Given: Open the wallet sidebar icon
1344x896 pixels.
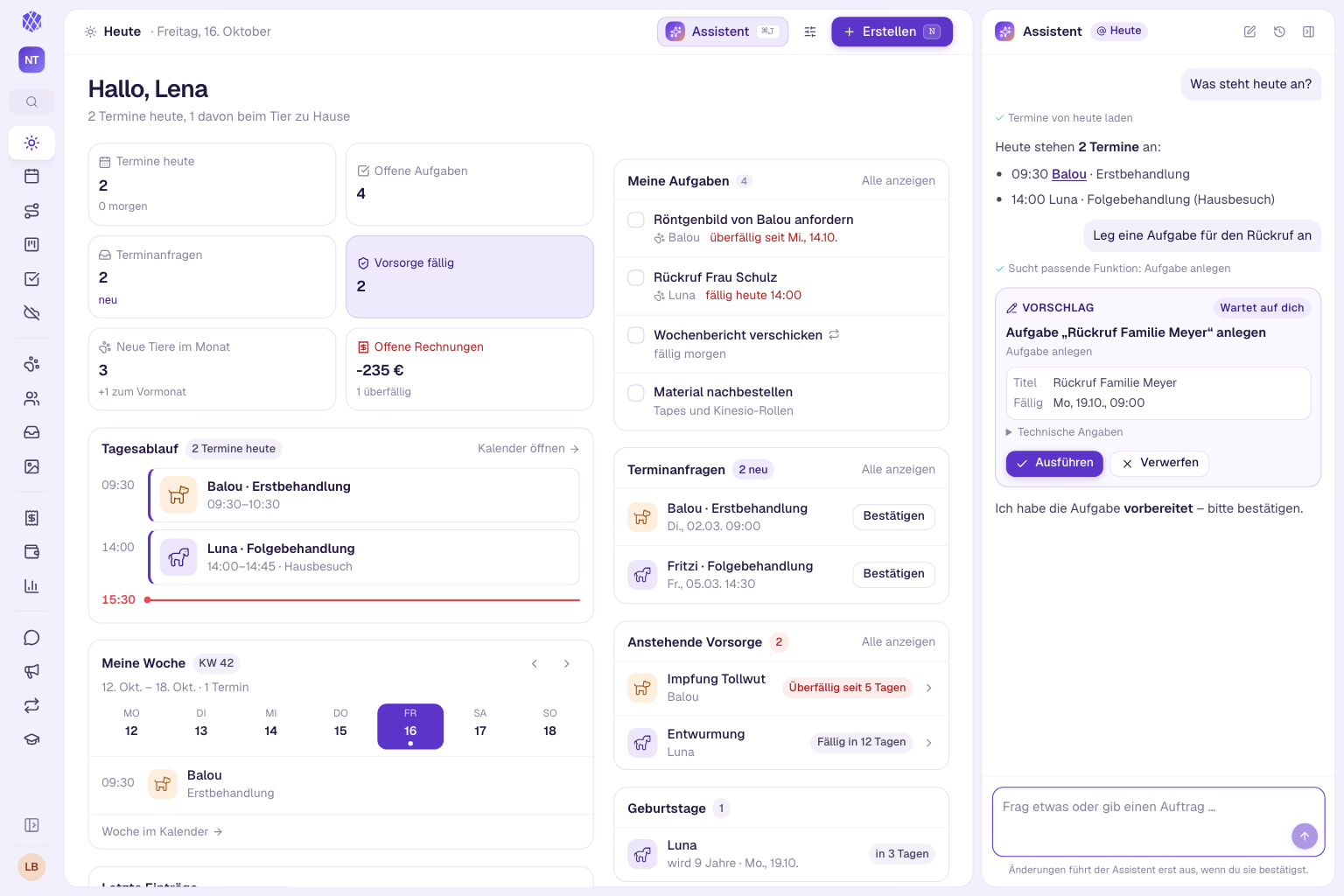Looking at the screenshot, I should click(31, 552).
